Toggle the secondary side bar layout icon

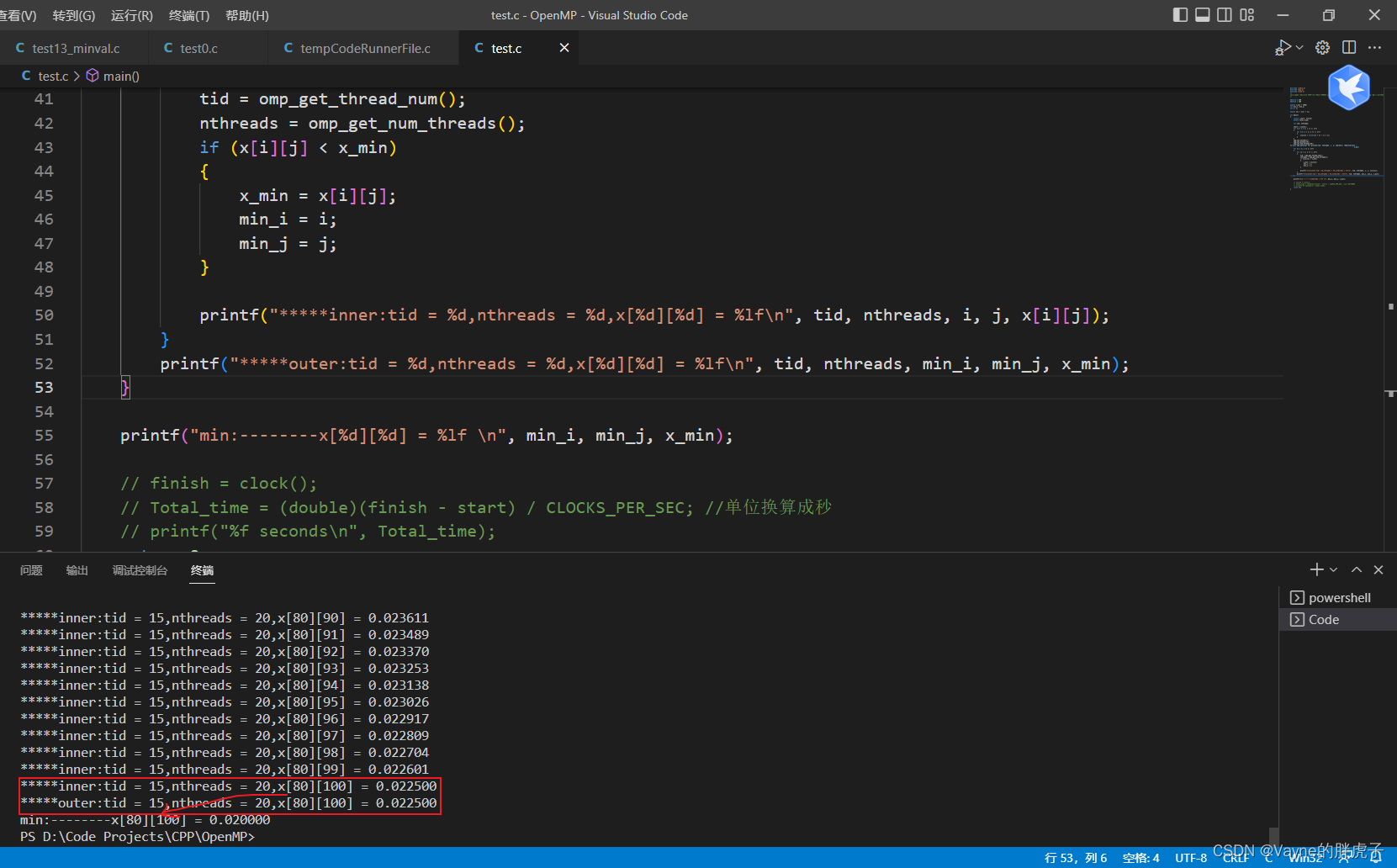(x=1225, y=14)
